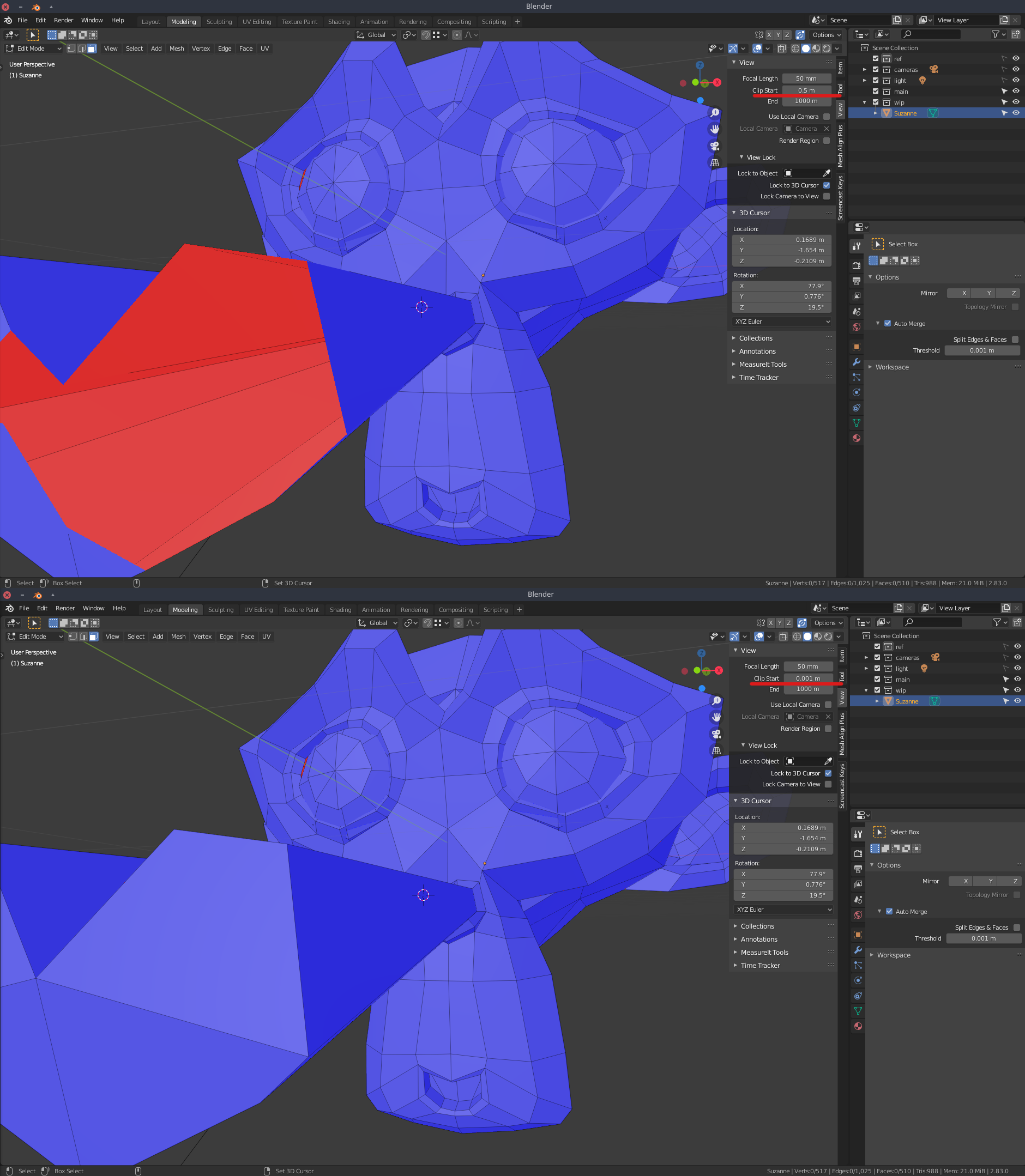Click Focal Length 50 mm field in upper window
The height and width of the screenshot is (1176, 1025).
pos(806,78)
